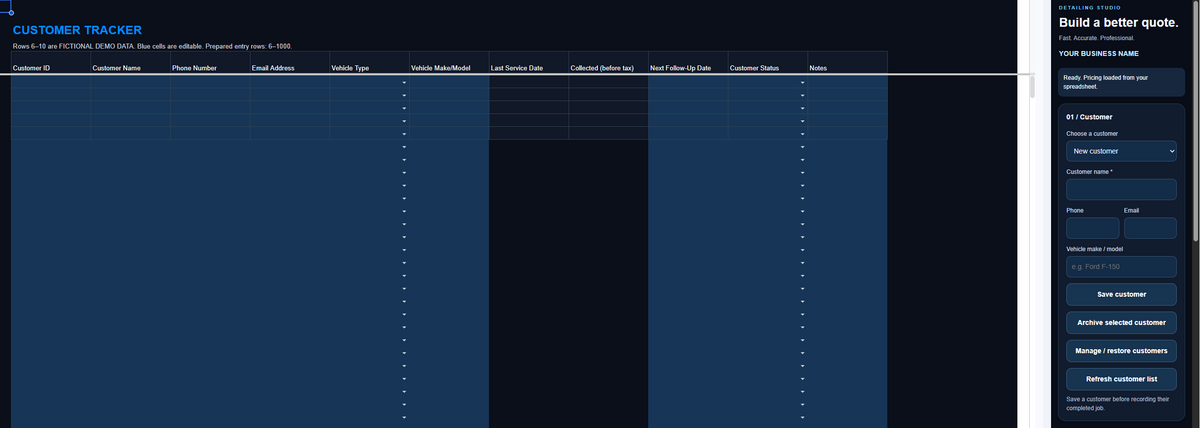Click Archive selected customer button
The image size is (1200, 428).
1121,323
